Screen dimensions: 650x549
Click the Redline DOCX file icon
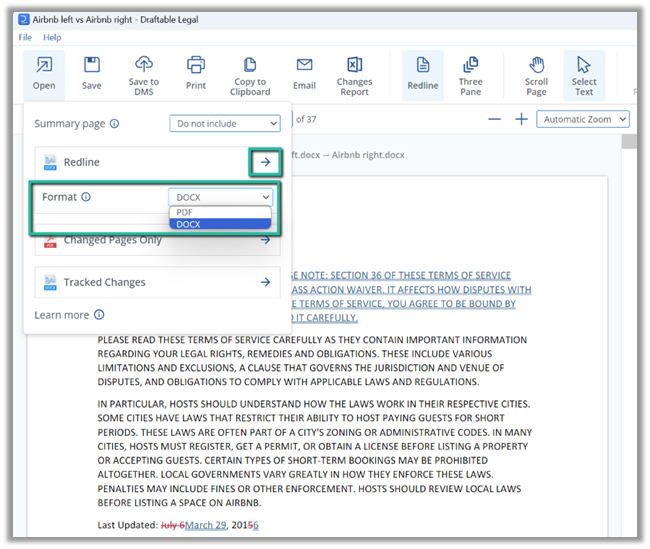pos(50,163)
